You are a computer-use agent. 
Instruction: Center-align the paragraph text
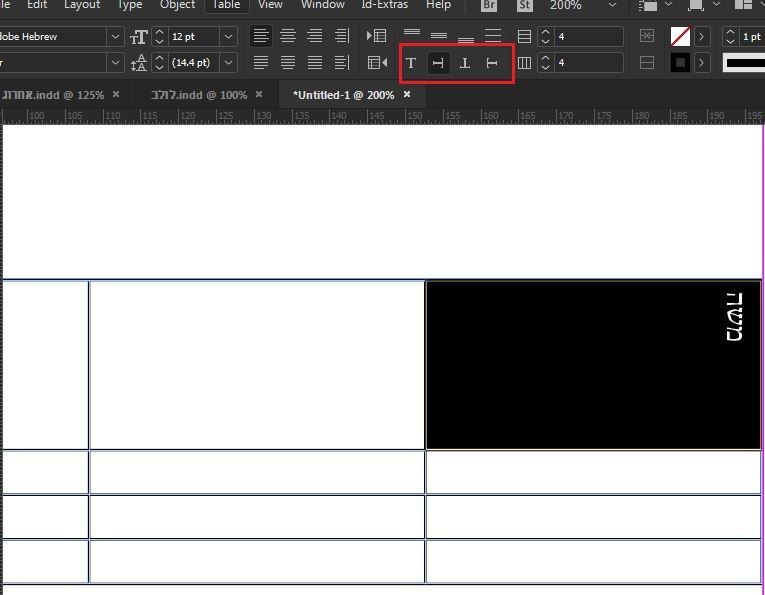click(288, 36)
